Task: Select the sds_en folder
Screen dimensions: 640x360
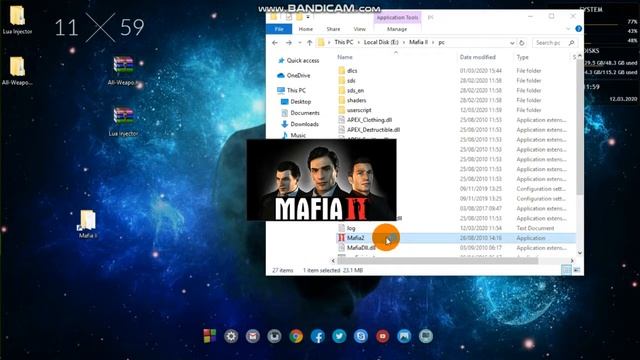Action: (355, 90)
